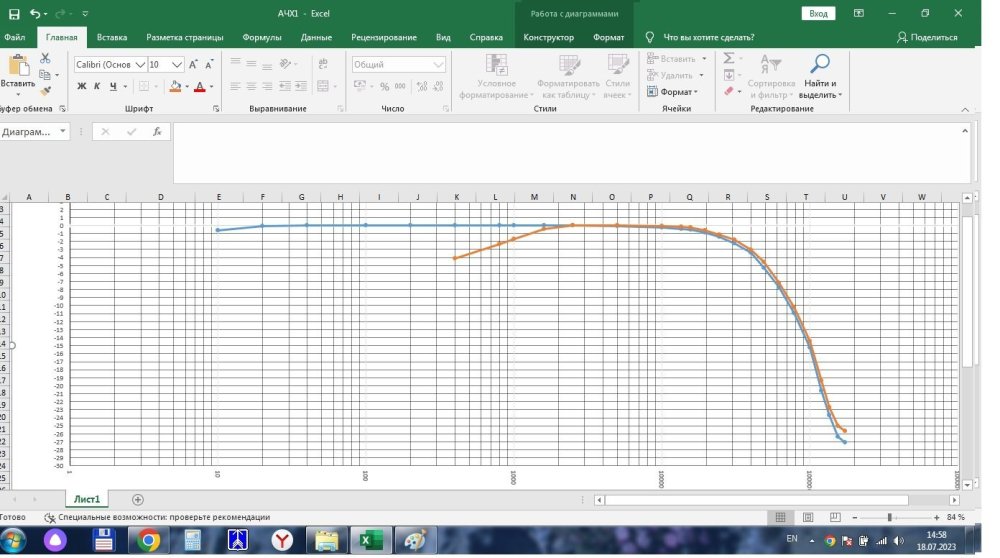The image size is (1000, 558).
Task: Open Google Chrome from the taskbar
Action: [148, 541]
